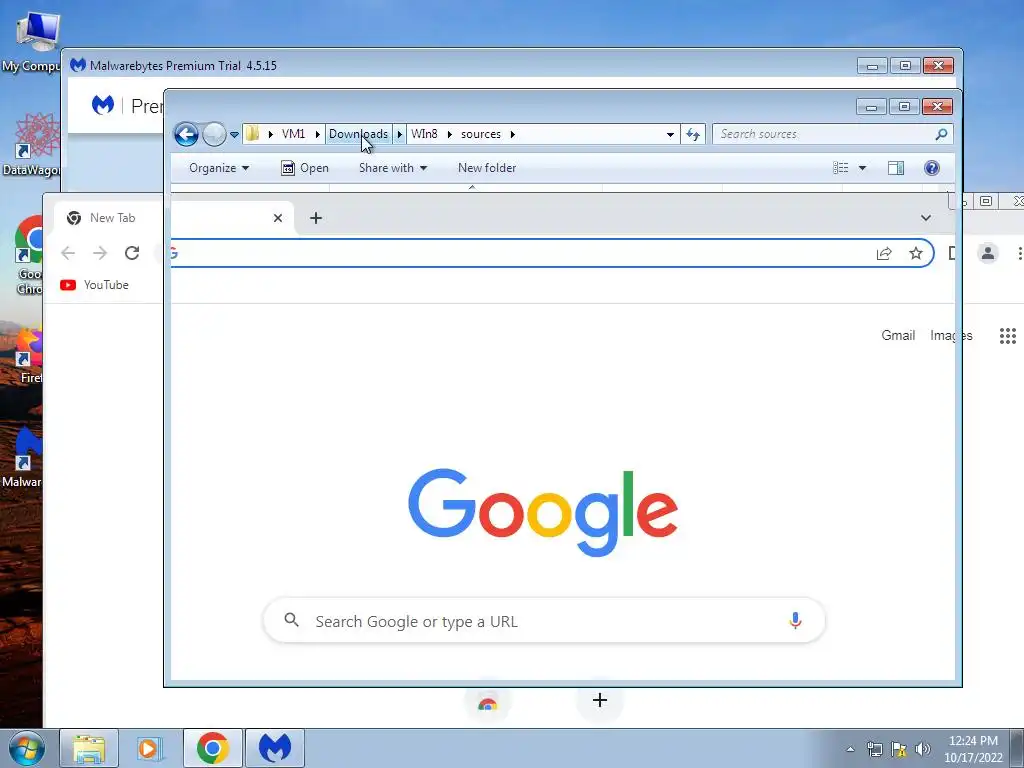Open Action Center flag icon
The width and height of the screenshot is (1024, 768).
tap(899, 749)
